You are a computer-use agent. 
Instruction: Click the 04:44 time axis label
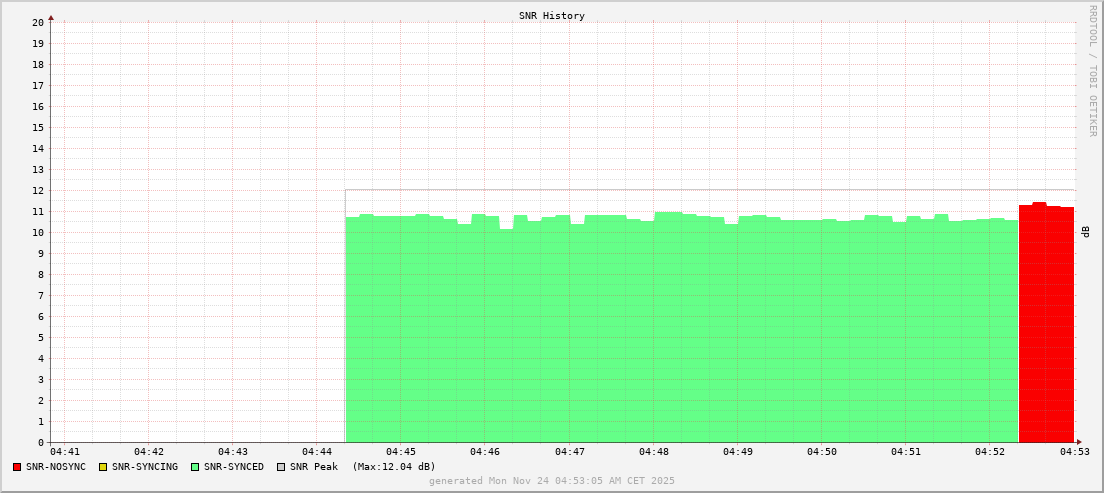[316, 453]
